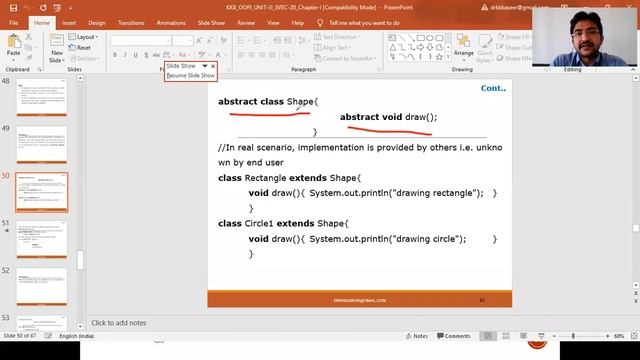Toggle Justify paragraph alignment
This screenshot has width=640, height=360.
pos(272,55)
